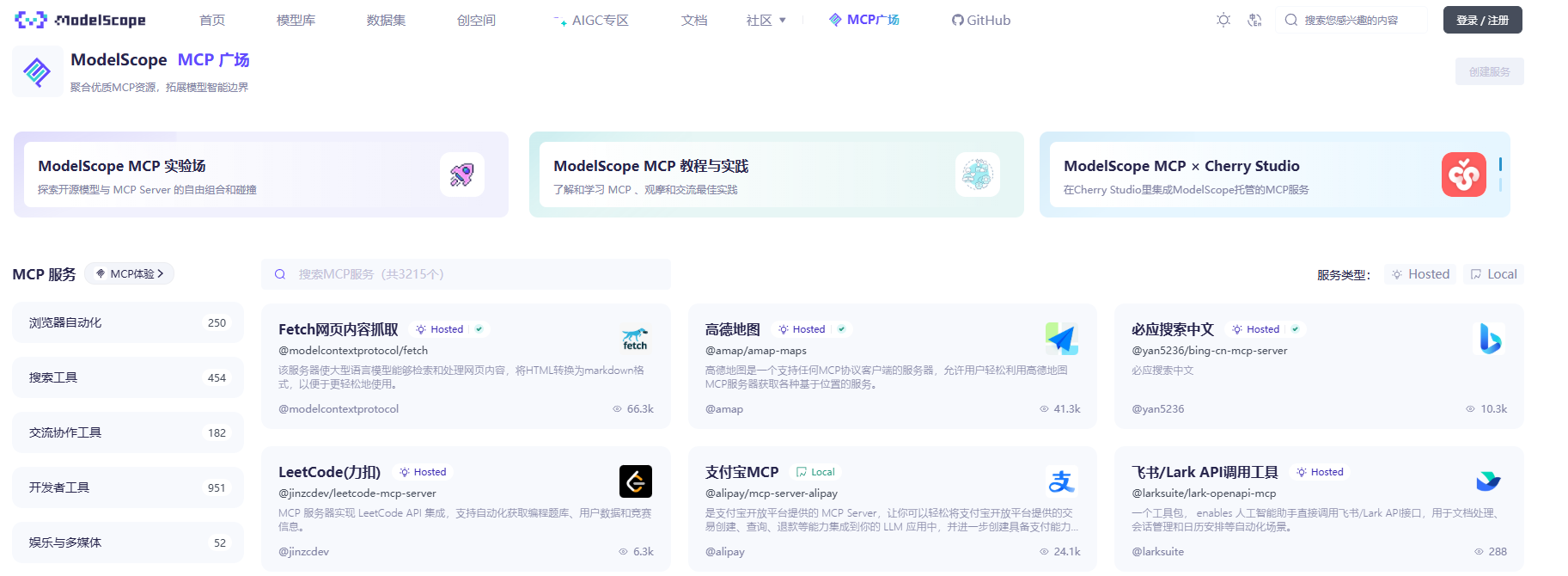The image size is (1568, 576).
Task: Click the ModelScope logo in header
Action: pos(80,20)
